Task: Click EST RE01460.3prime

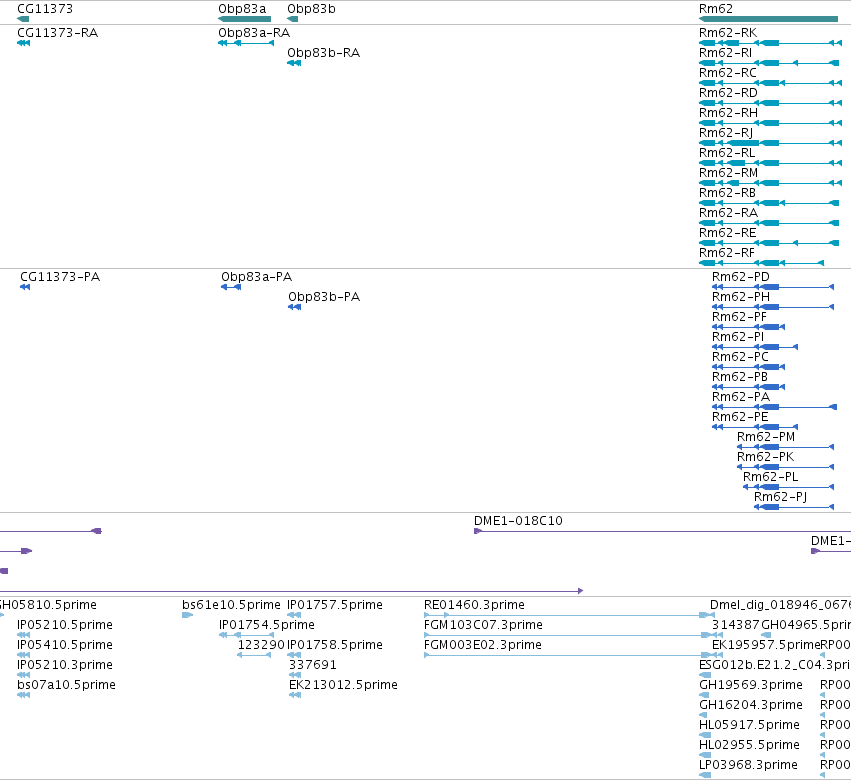Action: [x=474, y=605]
